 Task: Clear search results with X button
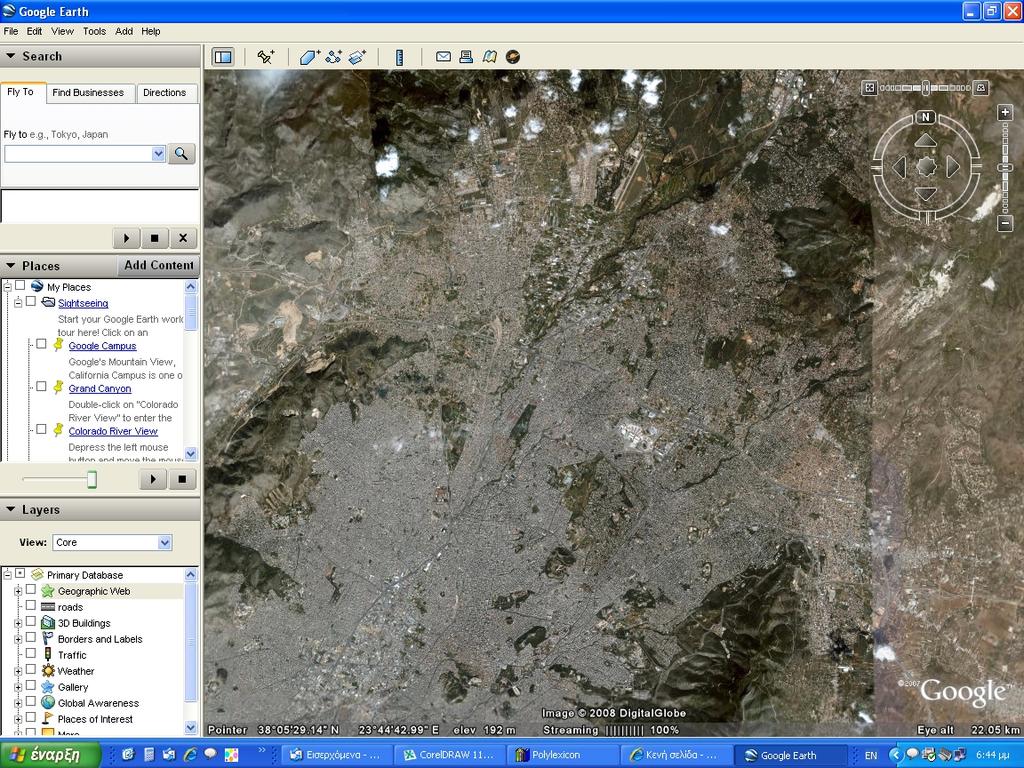[184, 238]
